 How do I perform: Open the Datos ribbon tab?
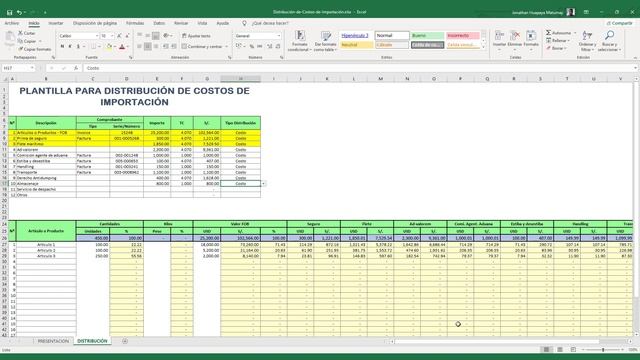(x=159, y=23)
